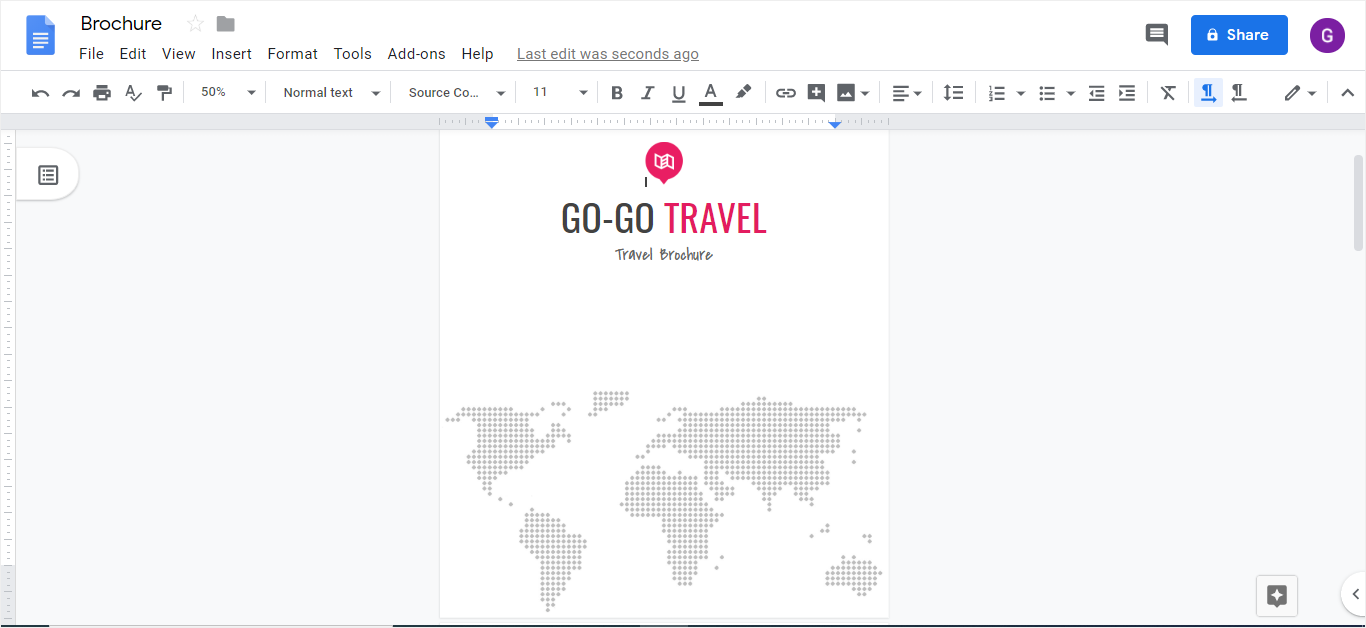Select the Undo icon
Viewport: 1366px width, 628px height.
tap(40, 92)
